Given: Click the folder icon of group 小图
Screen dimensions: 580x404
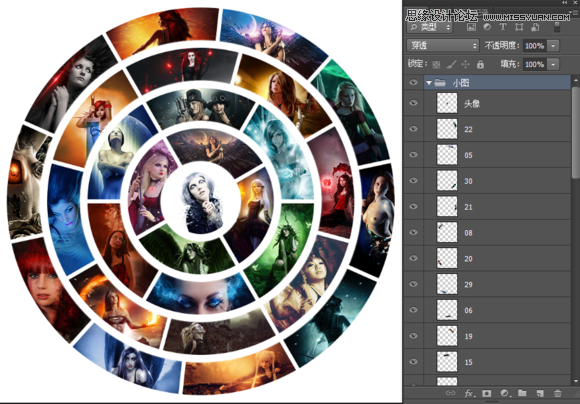Looking at the screenshot, I should point(440,83).
